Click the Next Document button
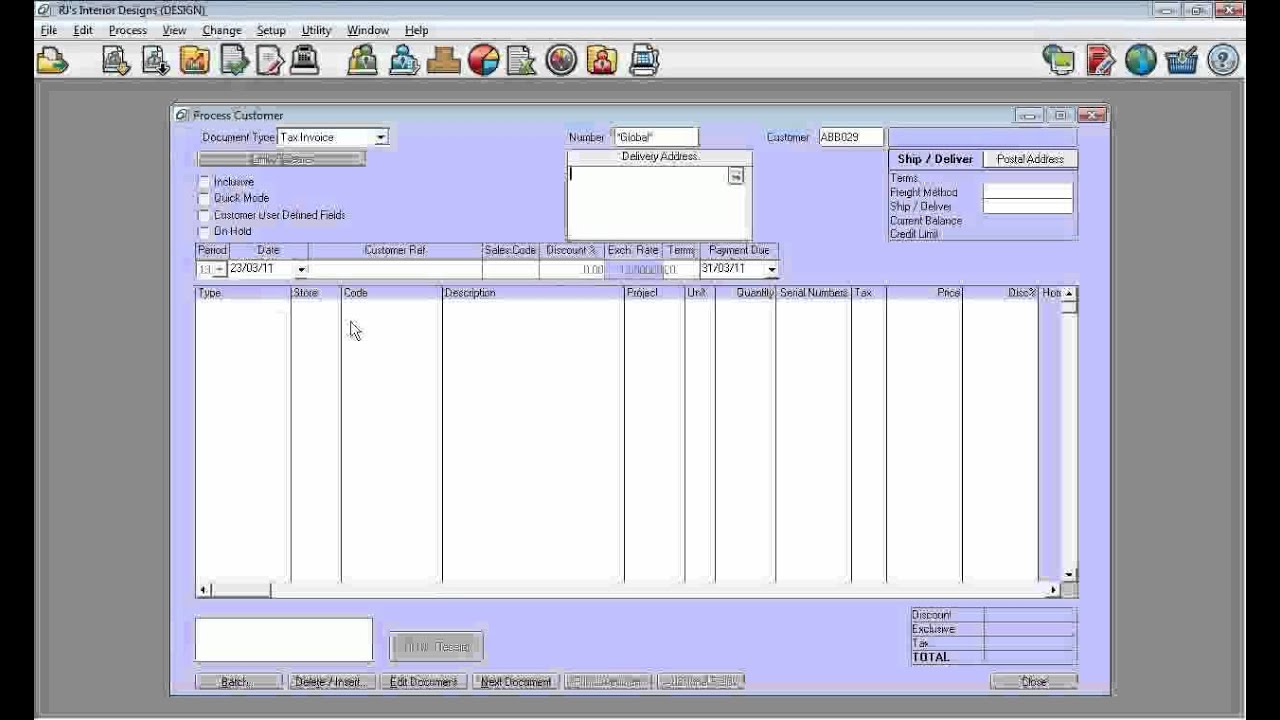 coord(515,682)
